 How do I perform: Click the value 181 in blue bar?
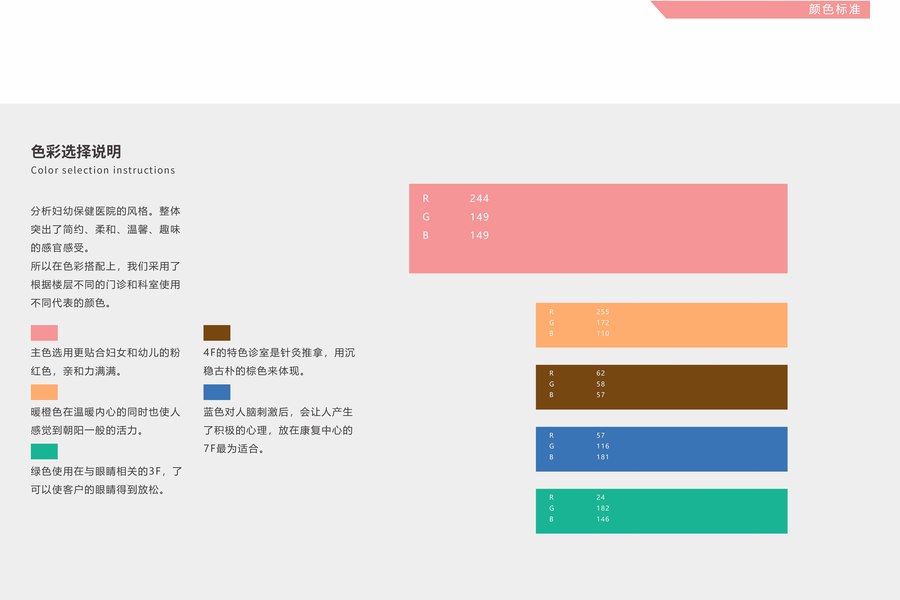(x=602, y=457)
